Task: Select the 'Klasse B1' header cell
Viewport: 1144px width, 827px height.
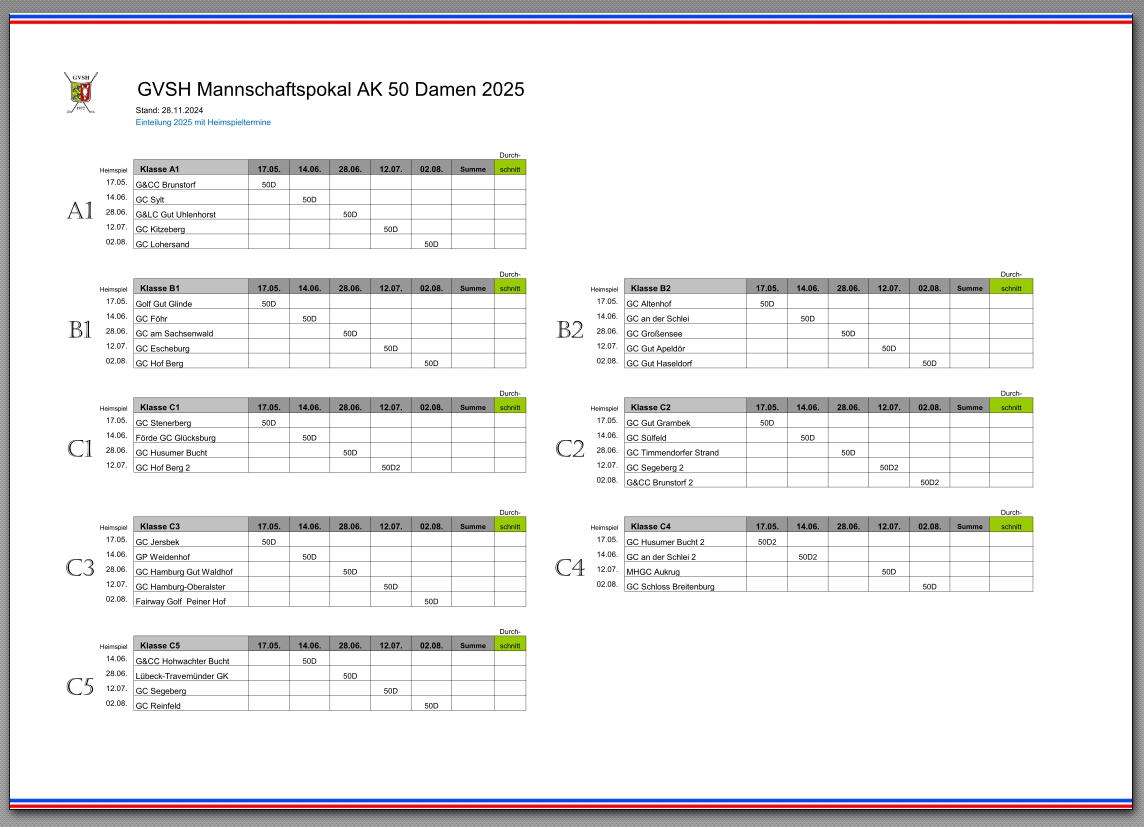Action: point(191,287)
